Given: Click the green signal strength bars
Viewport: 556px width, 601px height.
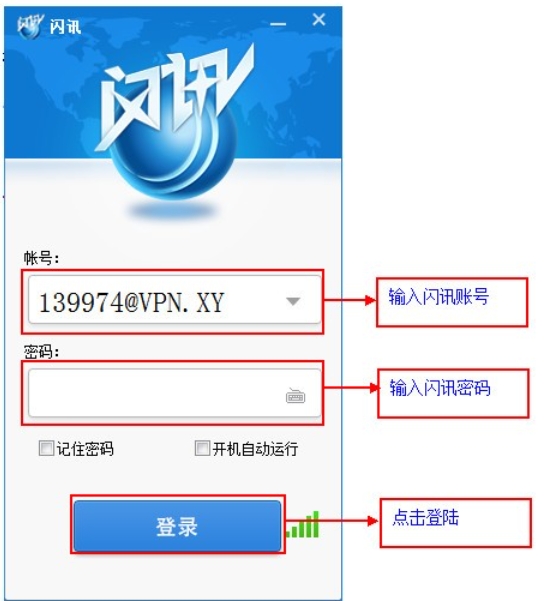Looking at the screenshot, I should 303,524.
